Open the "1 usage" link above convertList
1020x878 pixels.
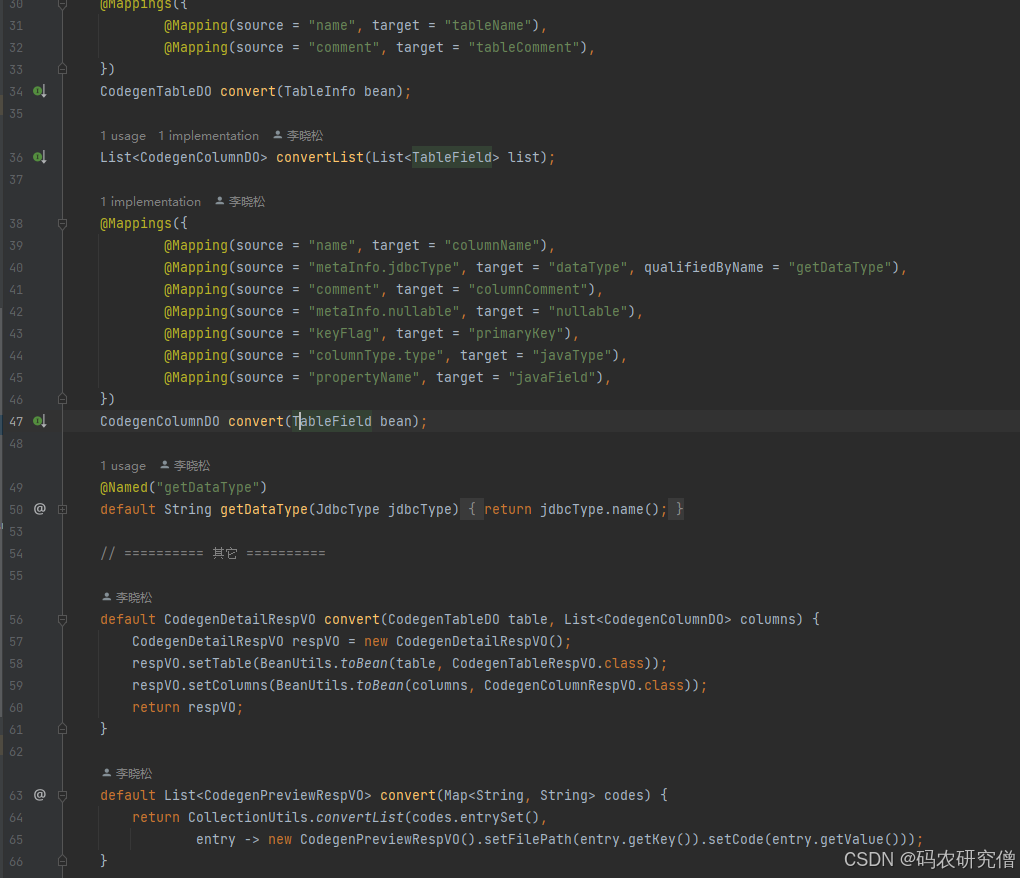122,135
